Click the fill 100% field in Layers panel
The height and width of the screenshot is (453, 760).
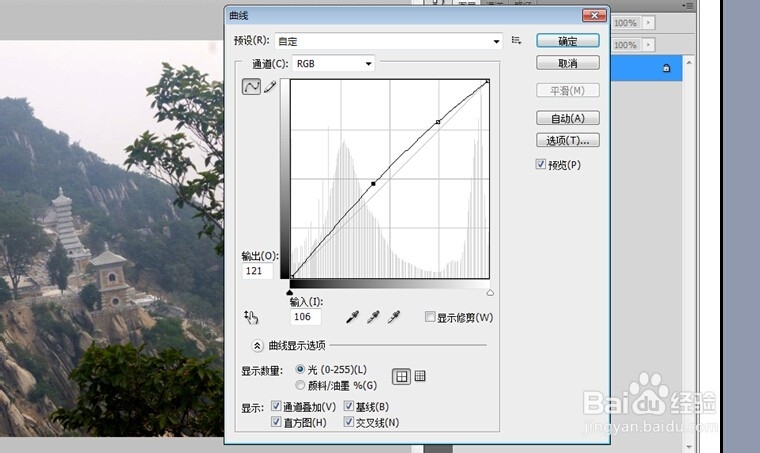click(x=627, y=45)
